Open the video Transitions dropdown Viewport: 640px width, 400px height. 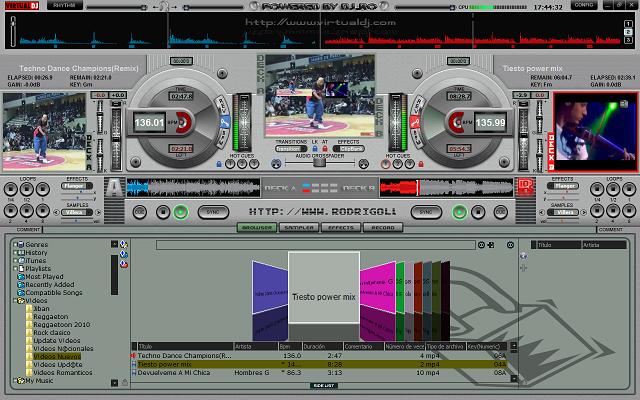(x=290, y=149)
